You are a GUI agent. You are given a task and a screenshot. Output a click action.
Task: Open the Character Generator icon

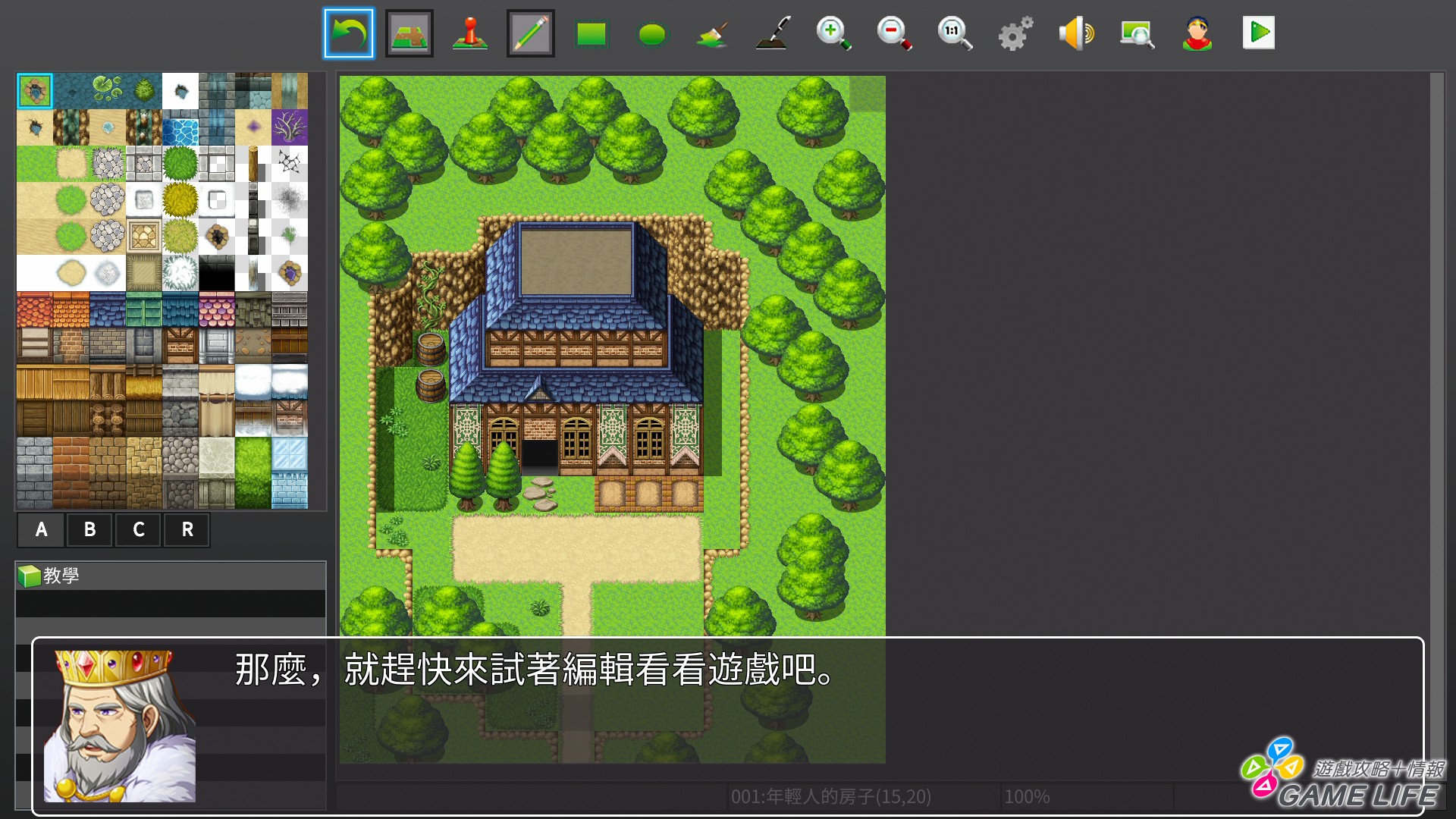coord(1197,33)
